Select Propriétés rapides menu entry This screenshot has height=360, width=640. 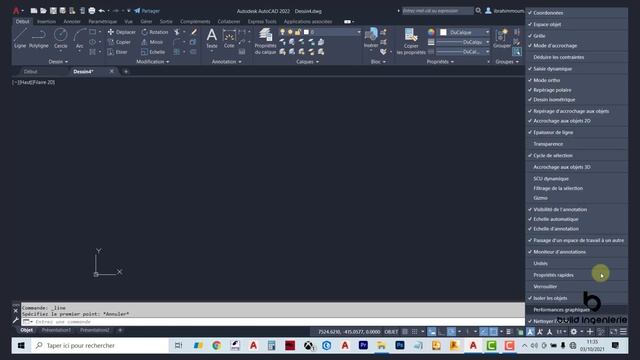(576, 275)
